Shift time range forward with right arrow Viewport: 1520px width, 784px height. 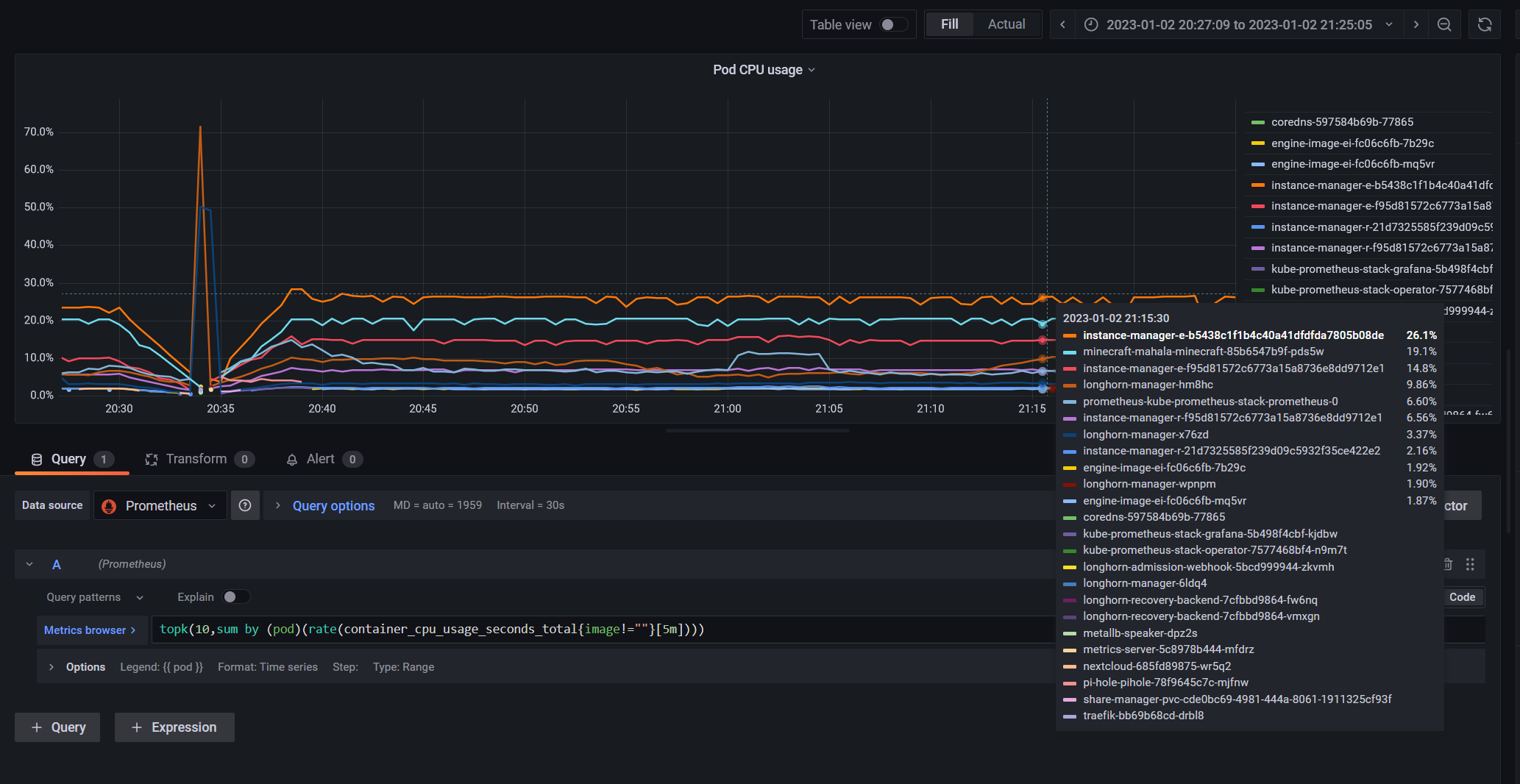tap(1416, 24)
